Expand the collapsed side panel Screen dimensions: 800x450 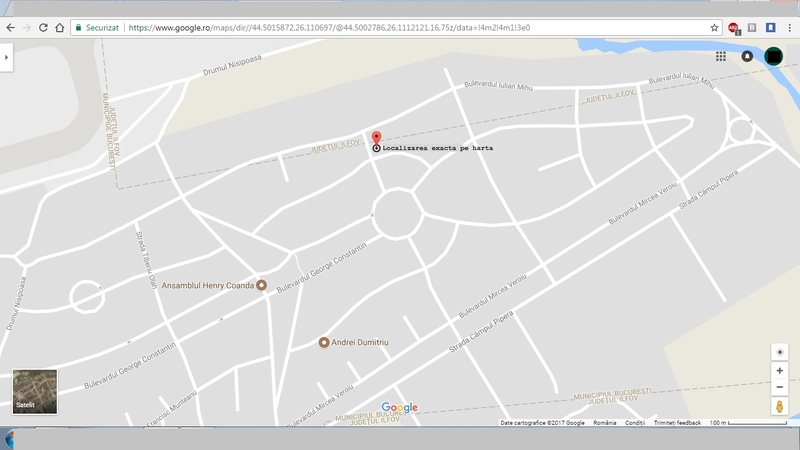pyautogui.click(x=6, y=58)
